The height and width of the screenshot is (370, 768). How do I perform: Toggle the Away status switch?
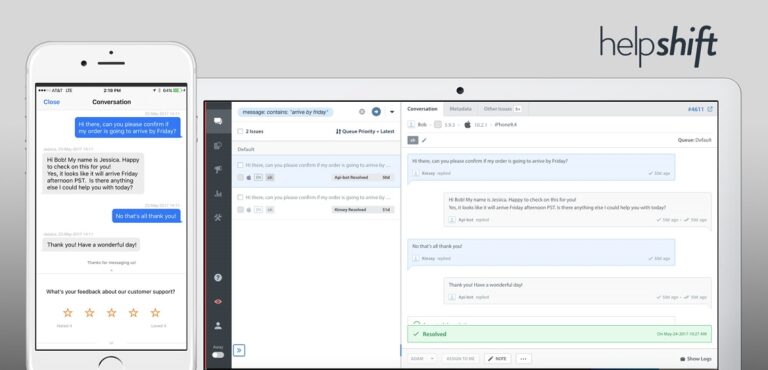pos(218,355)
